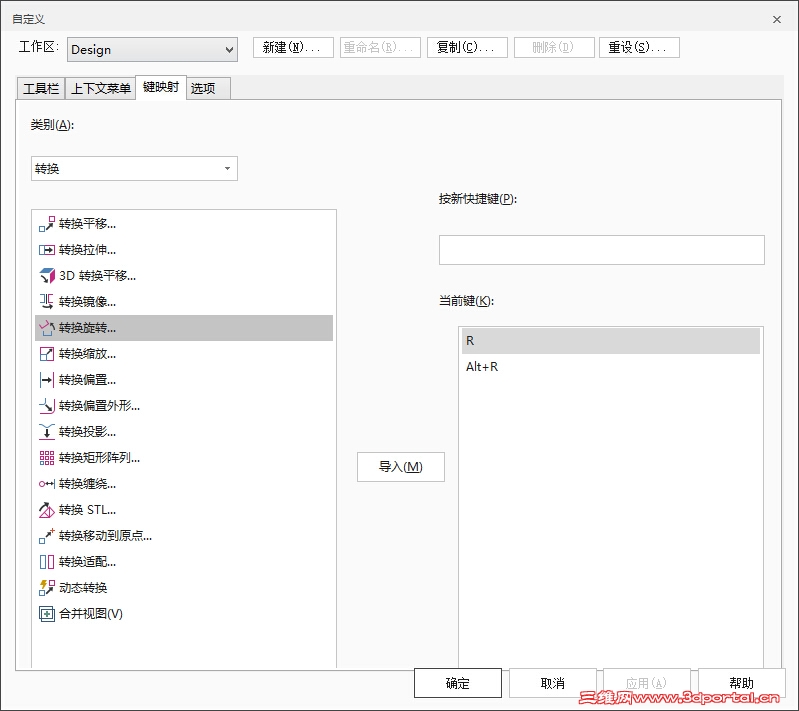799x711 pixels.
Task: Expand the 类别 转换 combo box
Action: (x=134, y=168)
